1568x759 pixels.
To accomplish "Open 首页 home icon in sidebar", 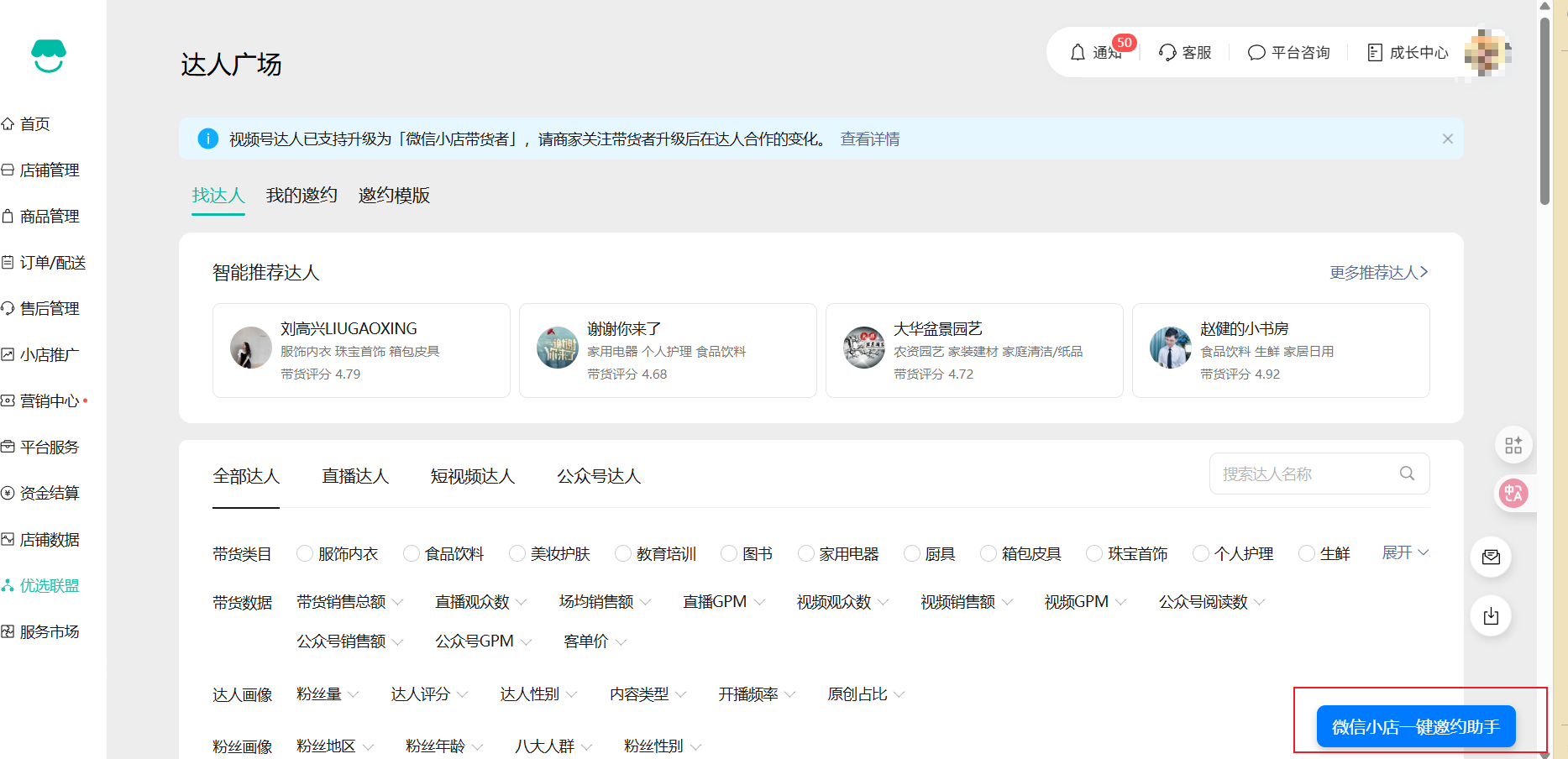I will pyautogui.click(x=8, y=124).
